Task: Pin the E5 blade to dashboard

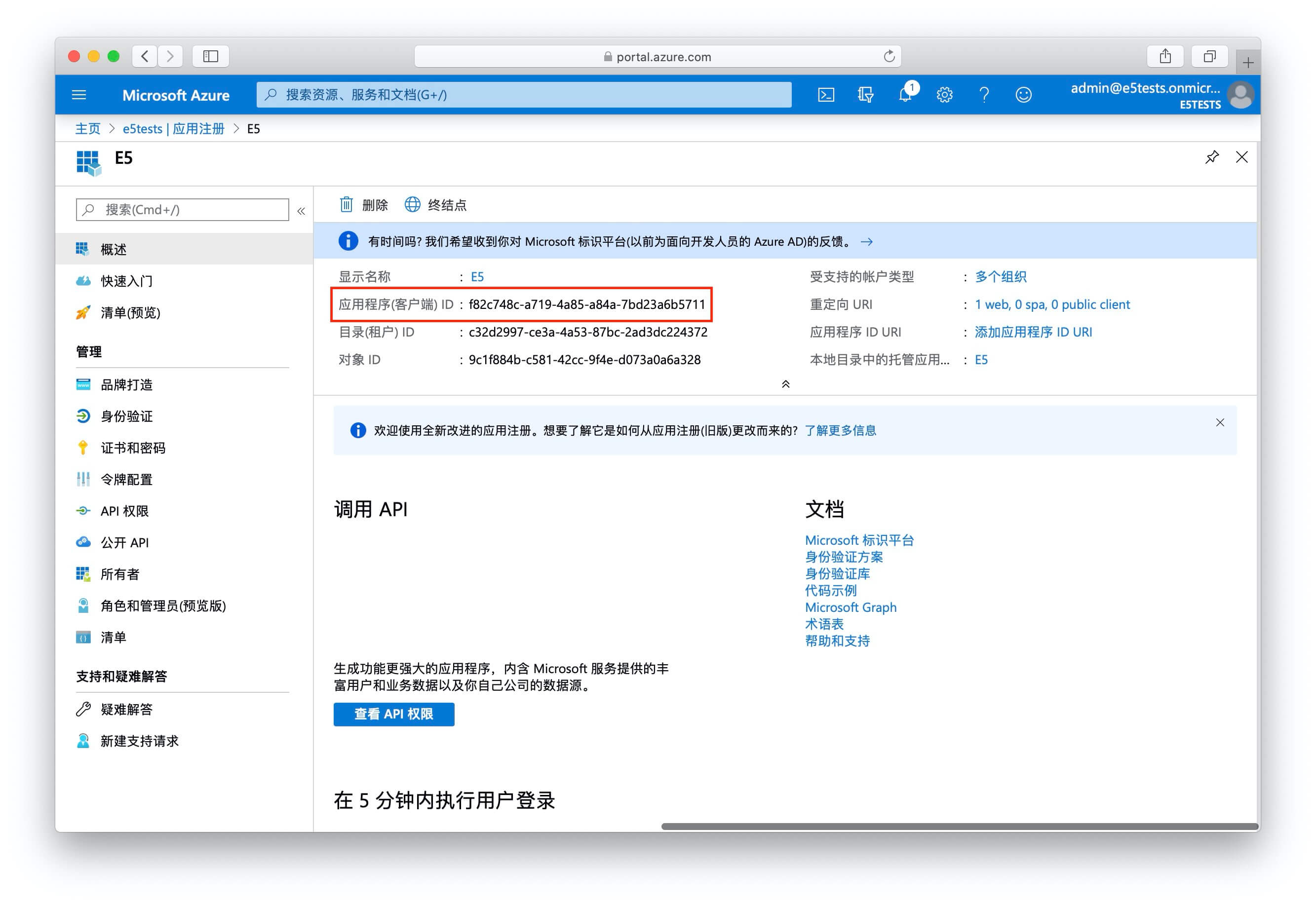Action: [x=1212, y=157]
